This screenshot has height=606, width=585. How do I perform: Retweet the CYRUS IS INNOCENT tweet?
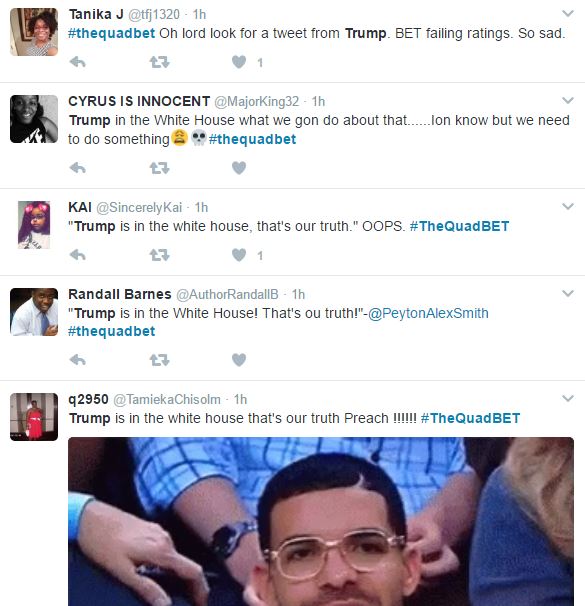[159, 168]
